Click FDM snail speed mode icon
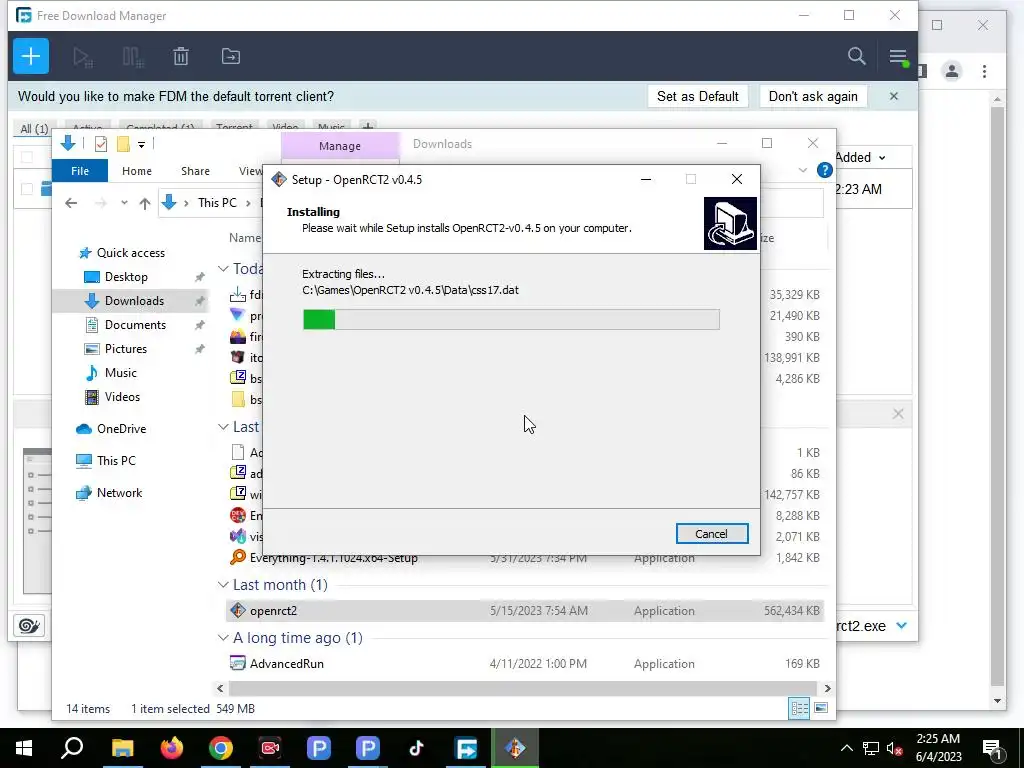The image size is (1024, 768). click(x=29, y=626)
